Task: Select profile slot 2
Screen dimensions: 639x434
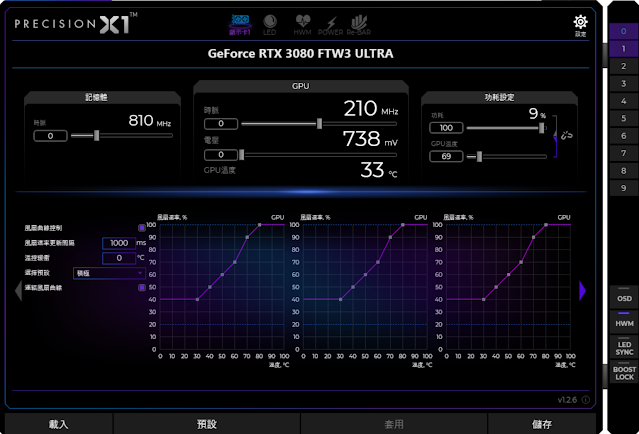Action: pyautogui.click(x=624, y=66)
